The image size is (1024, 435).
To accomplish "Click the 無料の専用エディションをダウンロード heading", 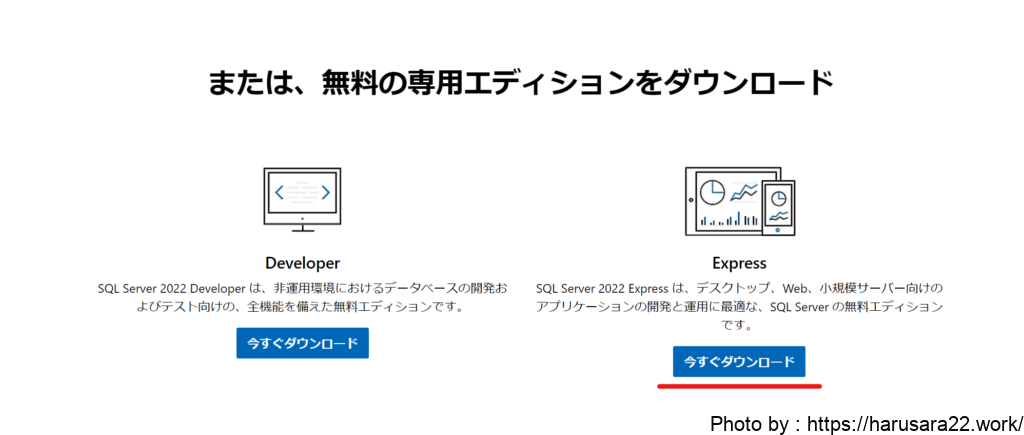I will 520,82.
